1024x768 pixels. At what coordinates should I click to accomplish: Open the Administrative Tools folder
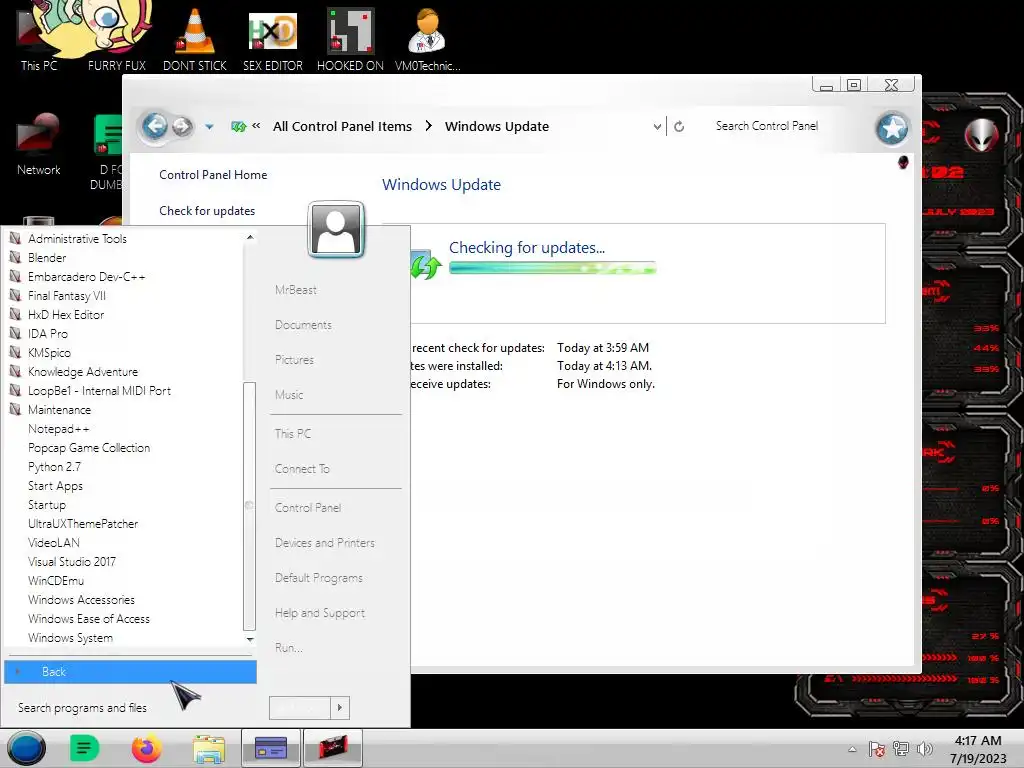point(77,239)
